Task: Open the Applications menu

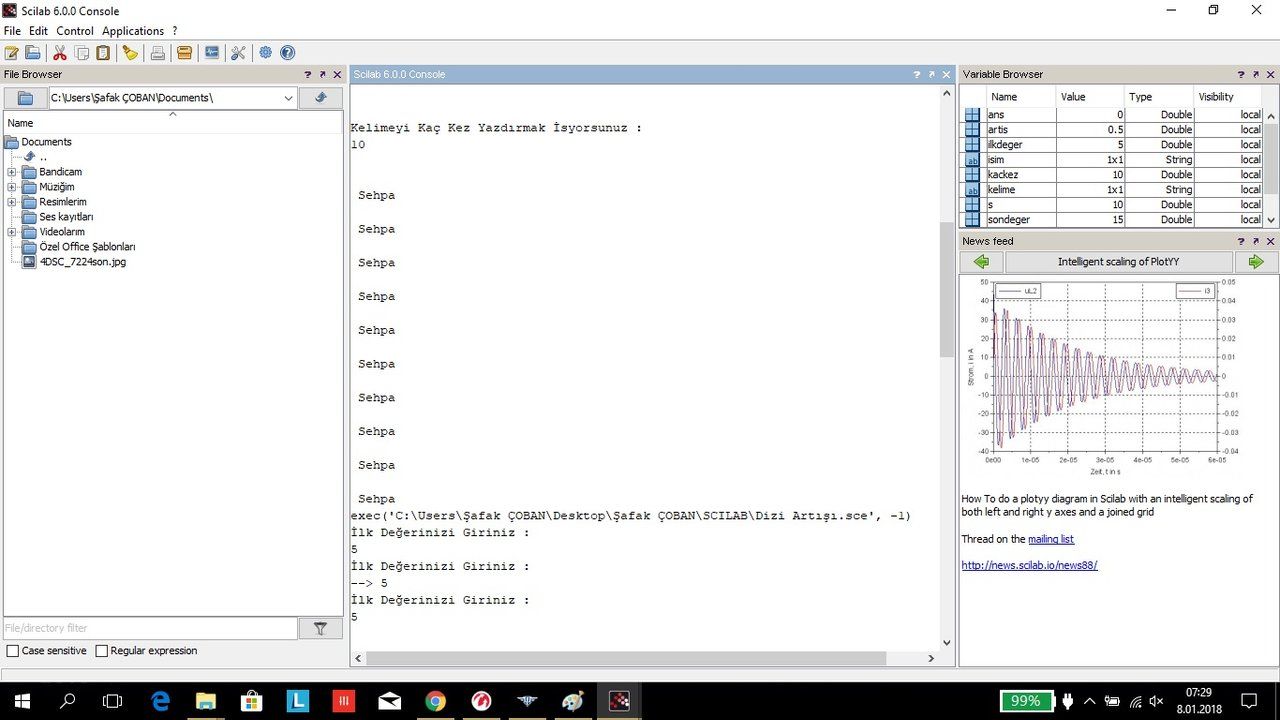Action: [133, 31]
